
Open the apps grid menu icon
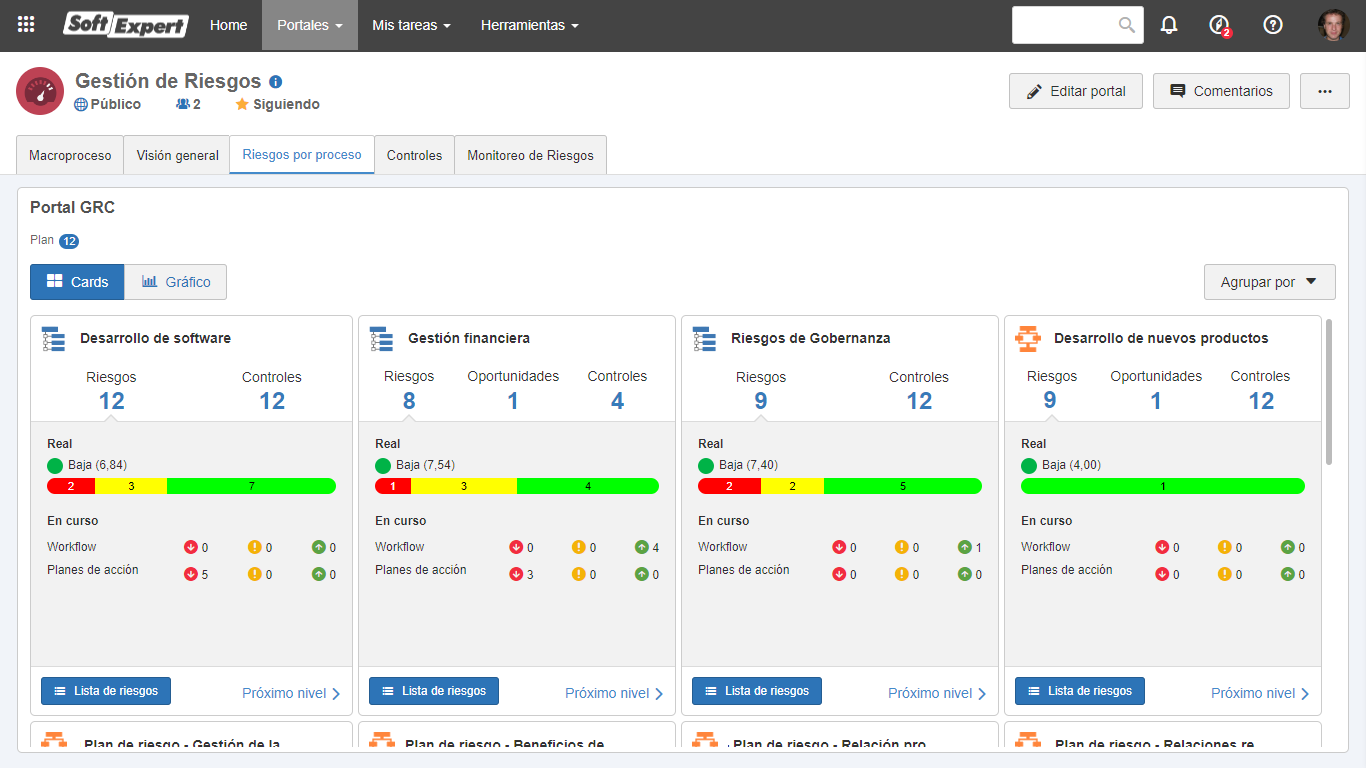(26, 25)
